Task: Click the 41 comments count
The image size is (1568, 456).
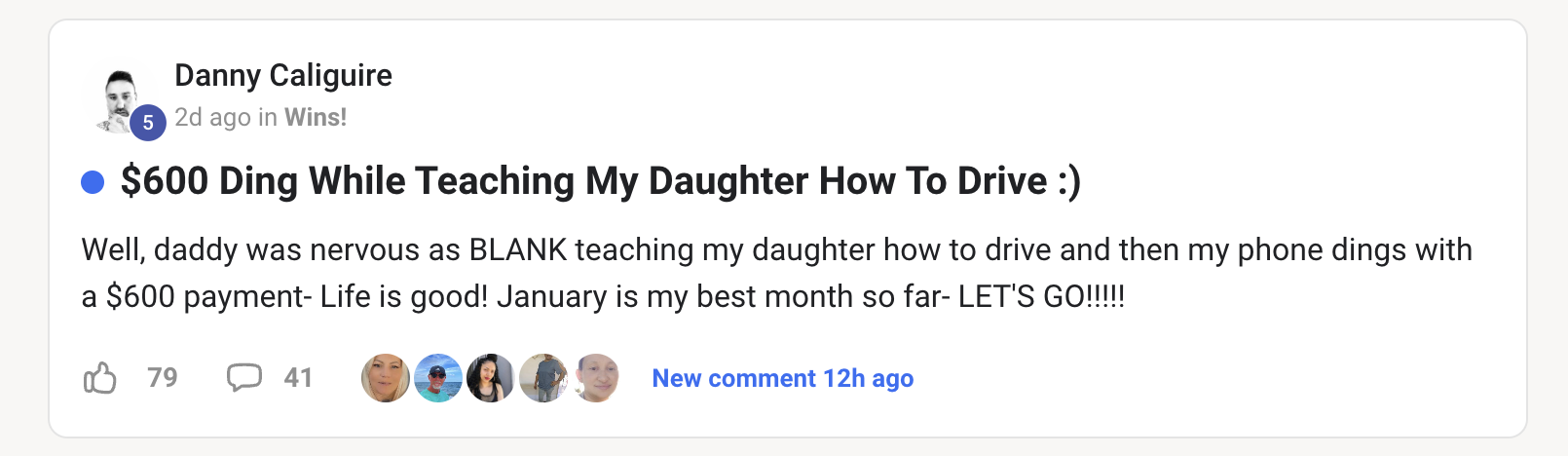Action: click(x=298, y=378)
